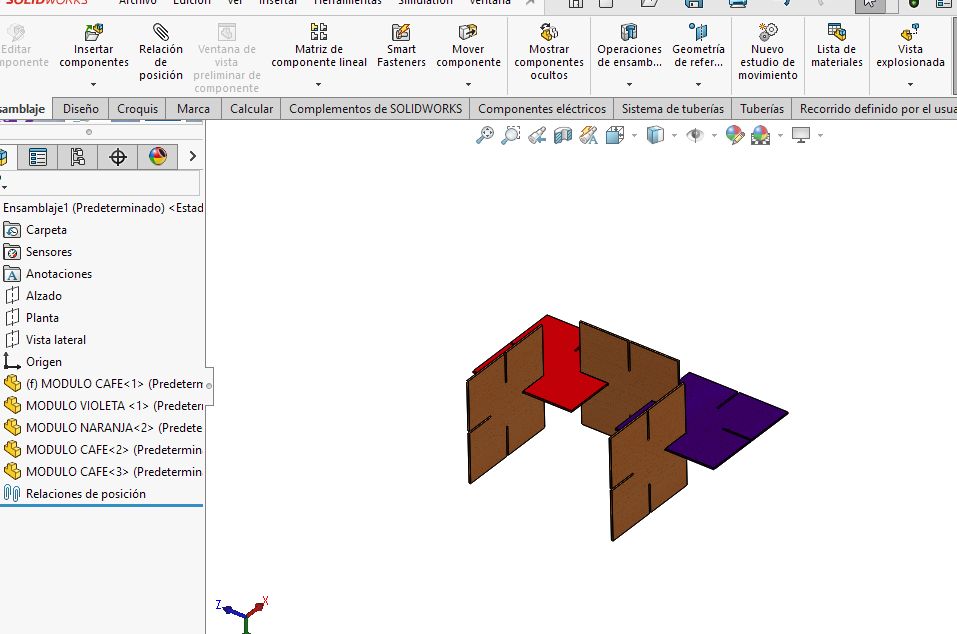Viewport: 957px width, 634px height.
Task: Click Insertar componentes icon
Action: (x=93, y=32)
